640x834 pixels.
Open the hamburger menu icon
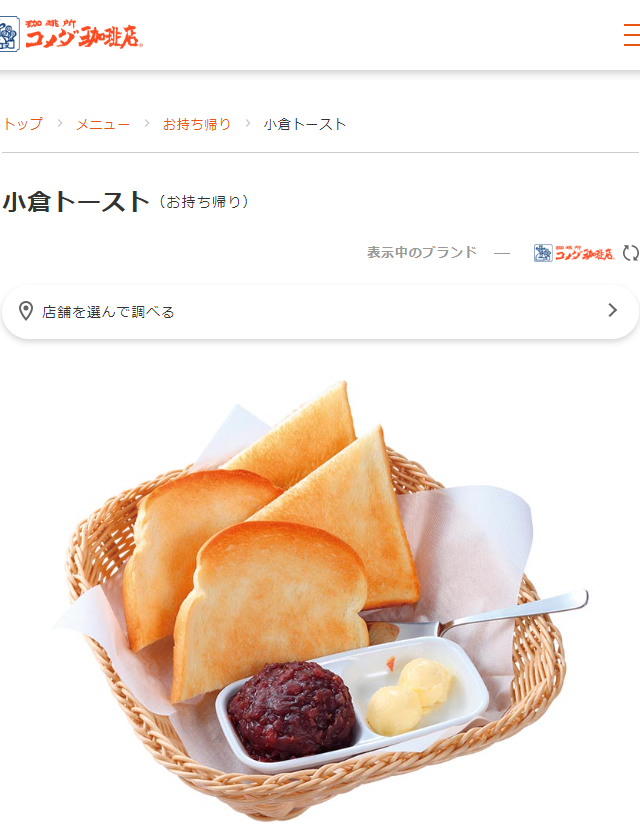pyautogui.click(x=632, y=35)
